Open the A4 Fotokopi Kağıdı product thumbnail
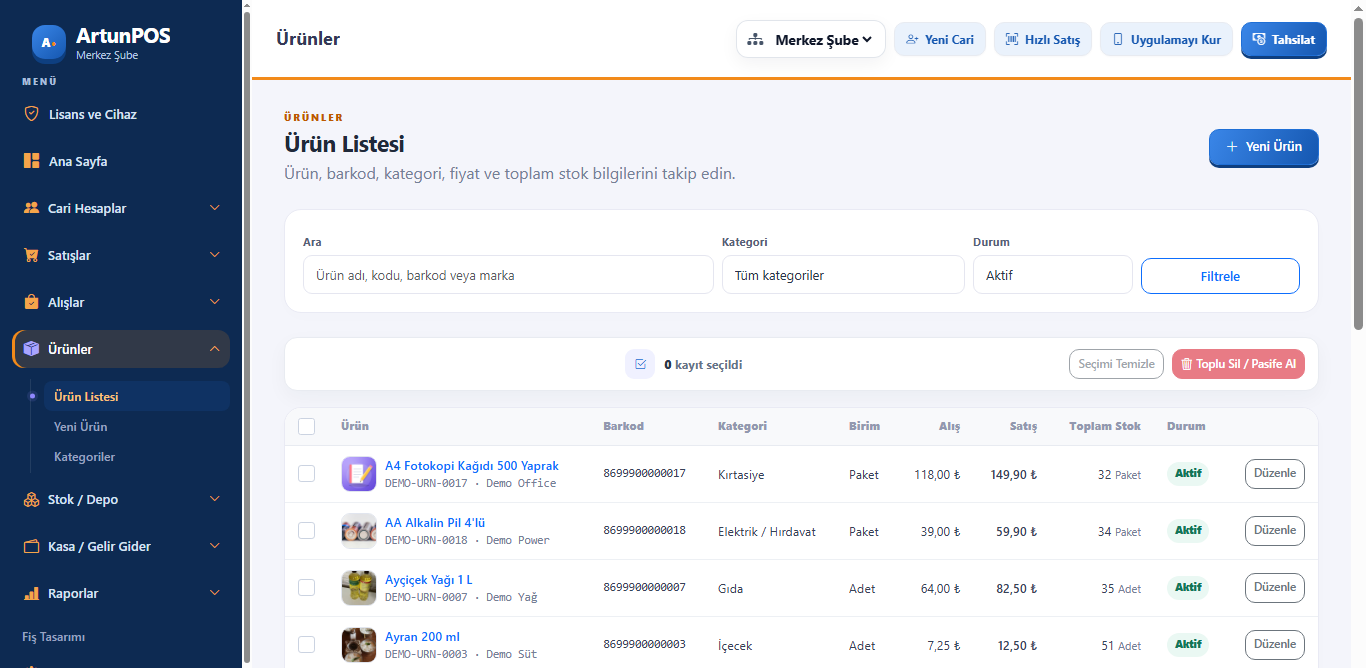Image resolution: width=1366 pixels, height=668 pixels. coord(359,473)
